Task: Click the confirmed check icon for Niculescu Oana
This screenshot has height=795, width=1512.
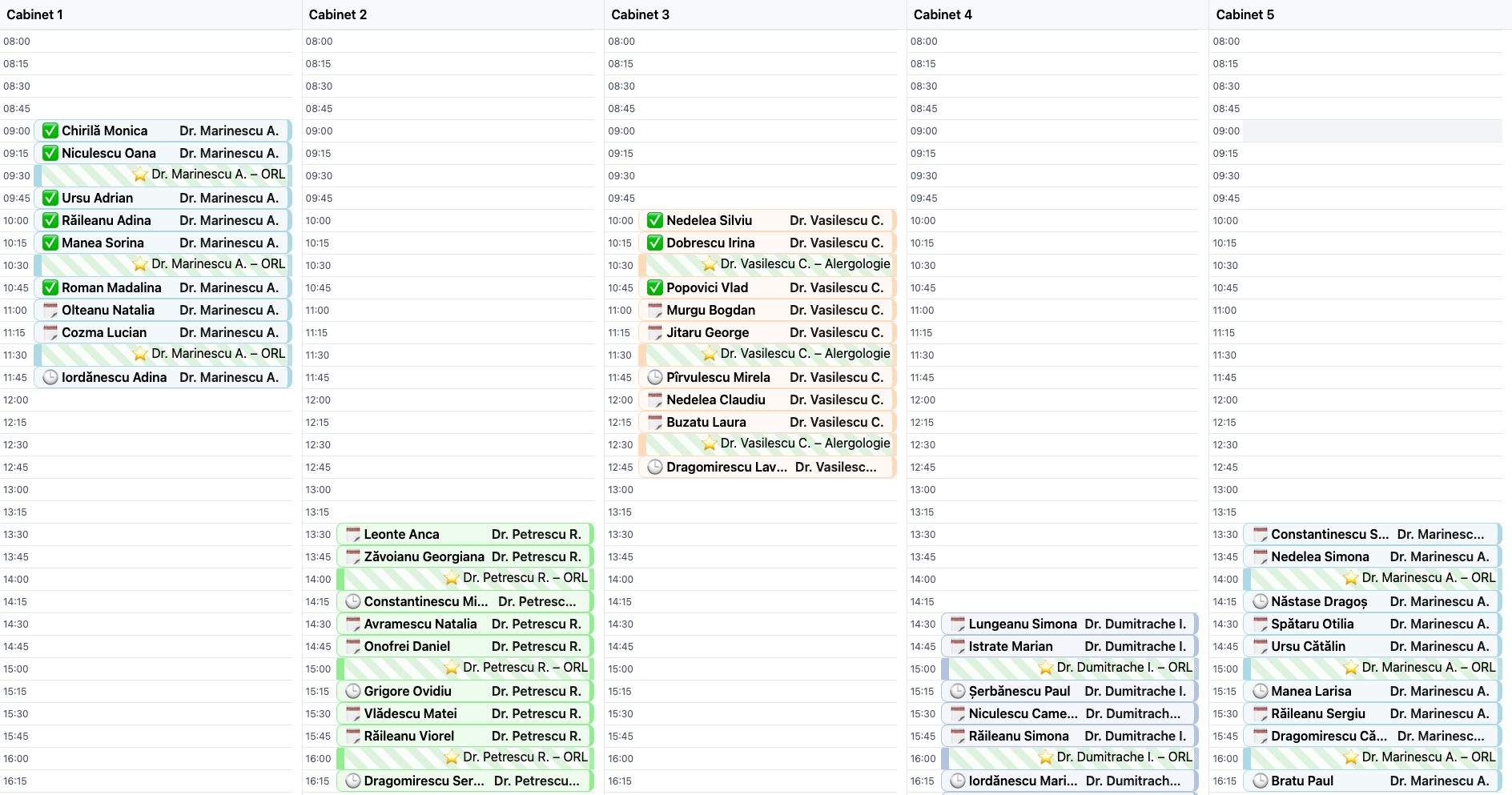Action: coord(50,153)
